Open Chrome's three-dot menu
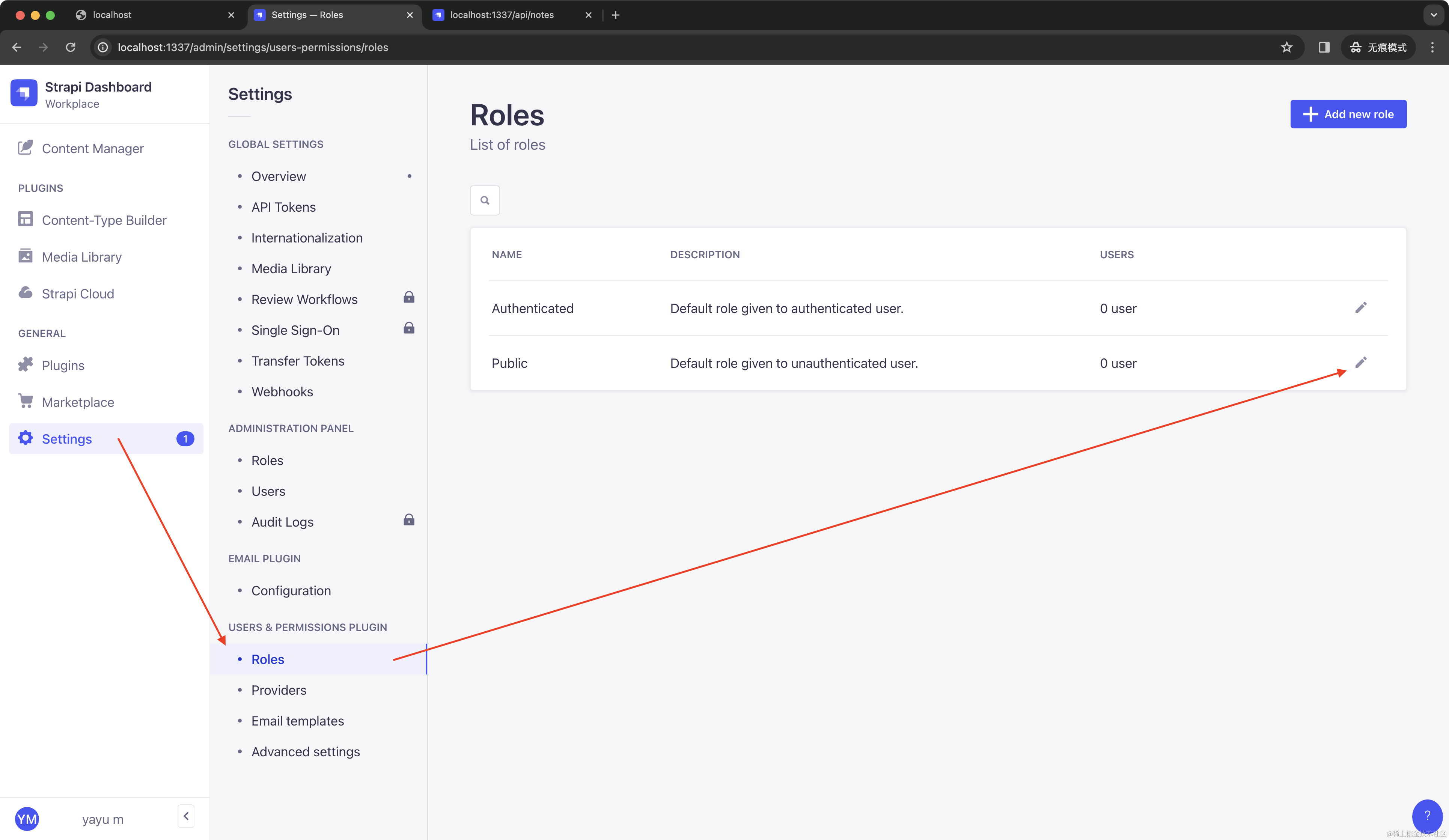This screenshot has height=840, width=1449. coord(1432,47)
